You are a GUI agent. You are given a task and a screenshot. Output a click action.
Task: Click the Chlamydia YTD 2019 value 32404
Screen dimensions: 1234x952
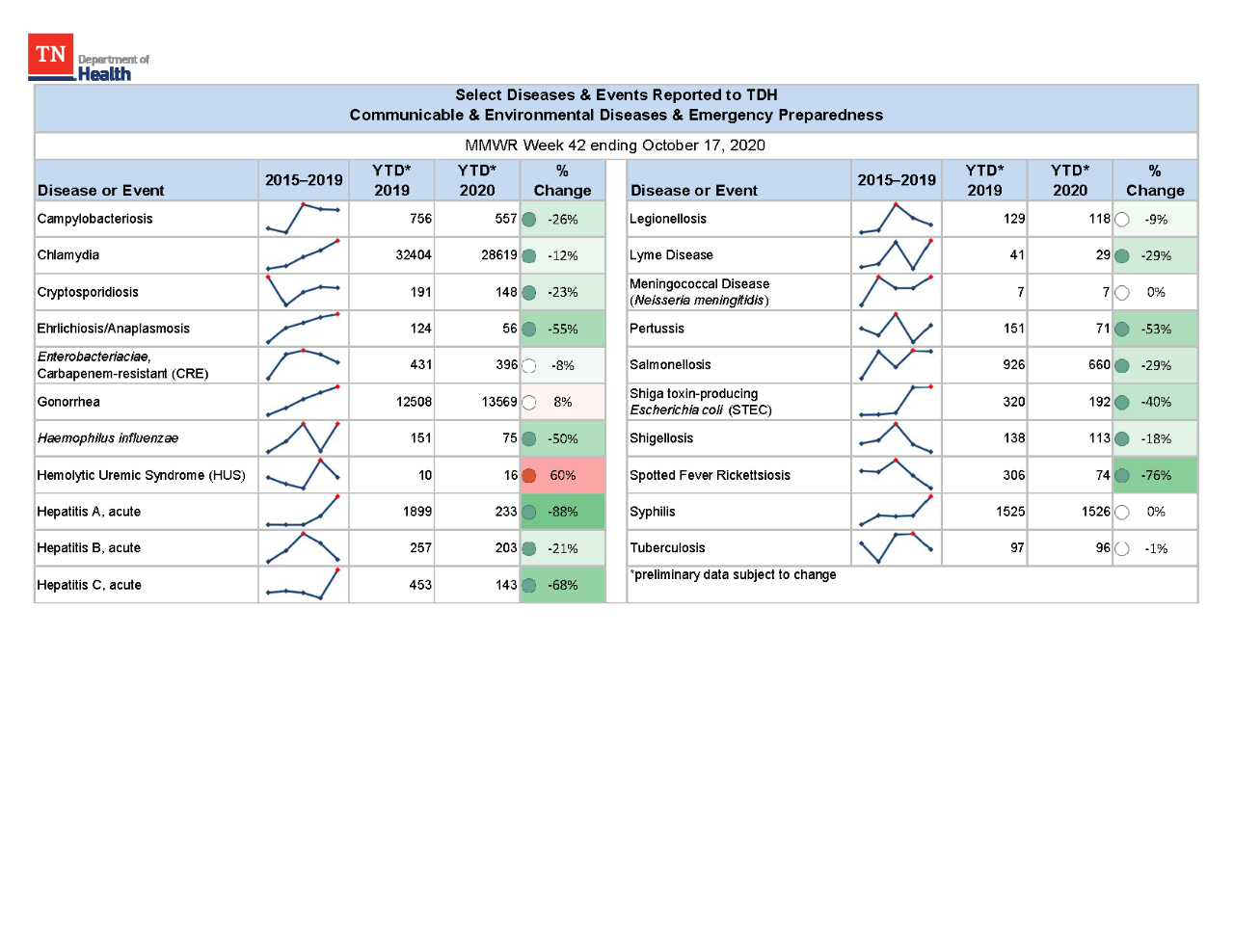pos(414,255)
